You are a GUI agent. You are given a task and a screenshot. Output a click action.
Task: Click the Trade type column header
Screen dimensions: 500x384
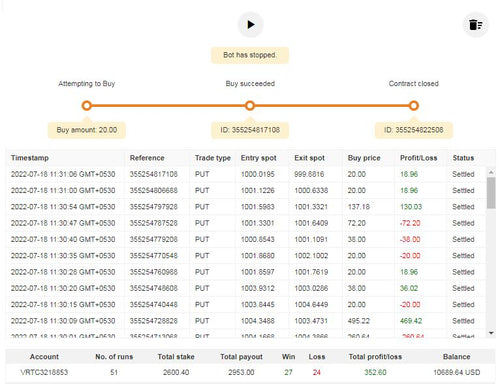(213, 158)
